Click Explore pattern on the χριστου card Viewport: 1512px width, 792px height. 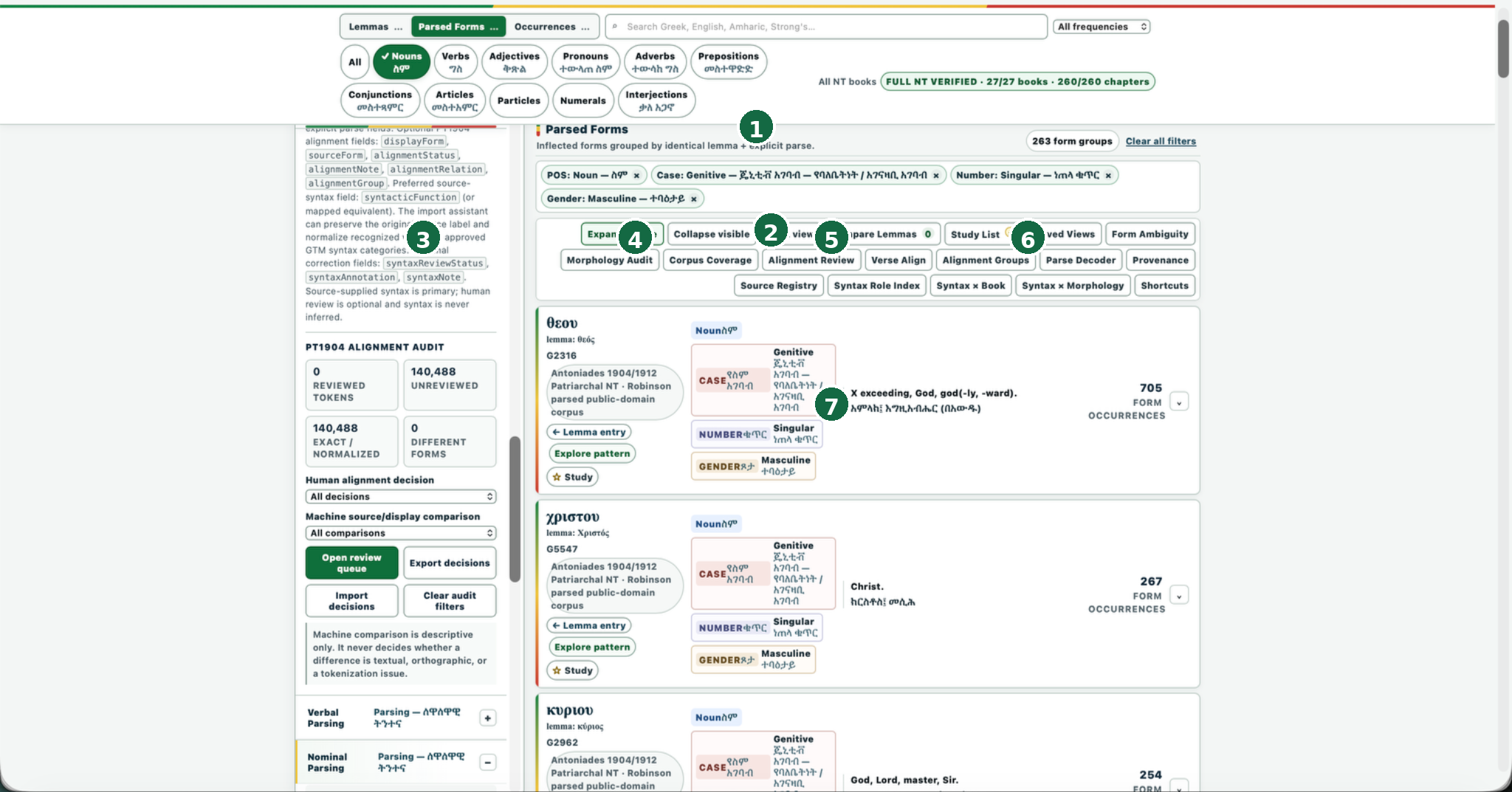[x=592, y=647]
